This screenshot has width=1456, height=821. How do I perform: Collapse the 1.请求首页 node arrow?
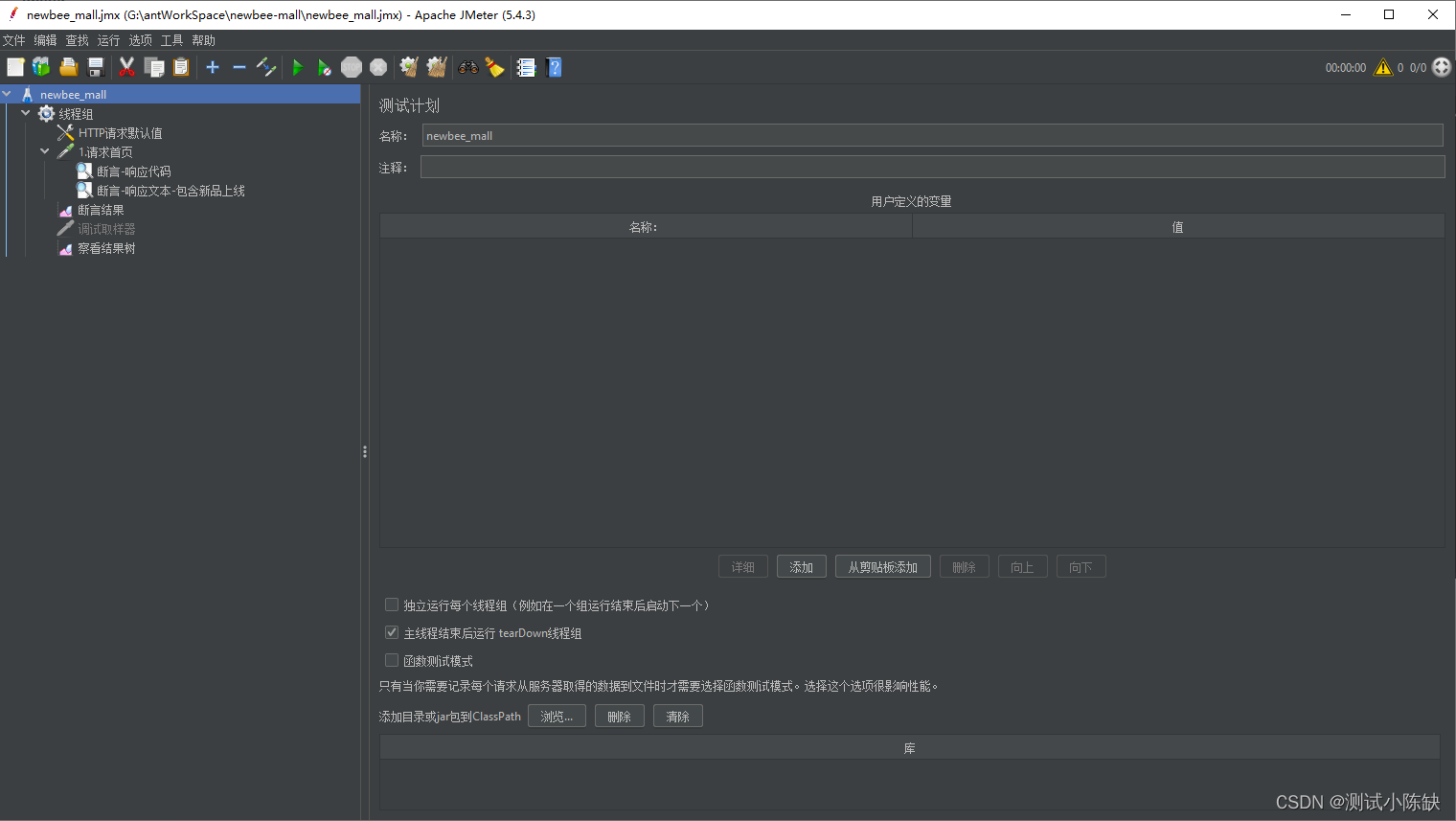(45, 151)
